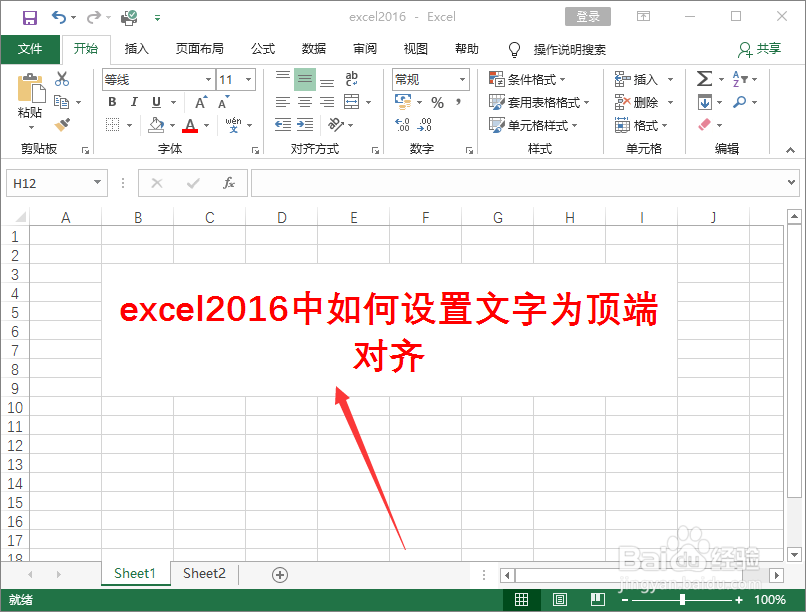Screen dimensions: 806x612
Task: Expand the Name Box dropdown arrow
Action: (97, 182)
